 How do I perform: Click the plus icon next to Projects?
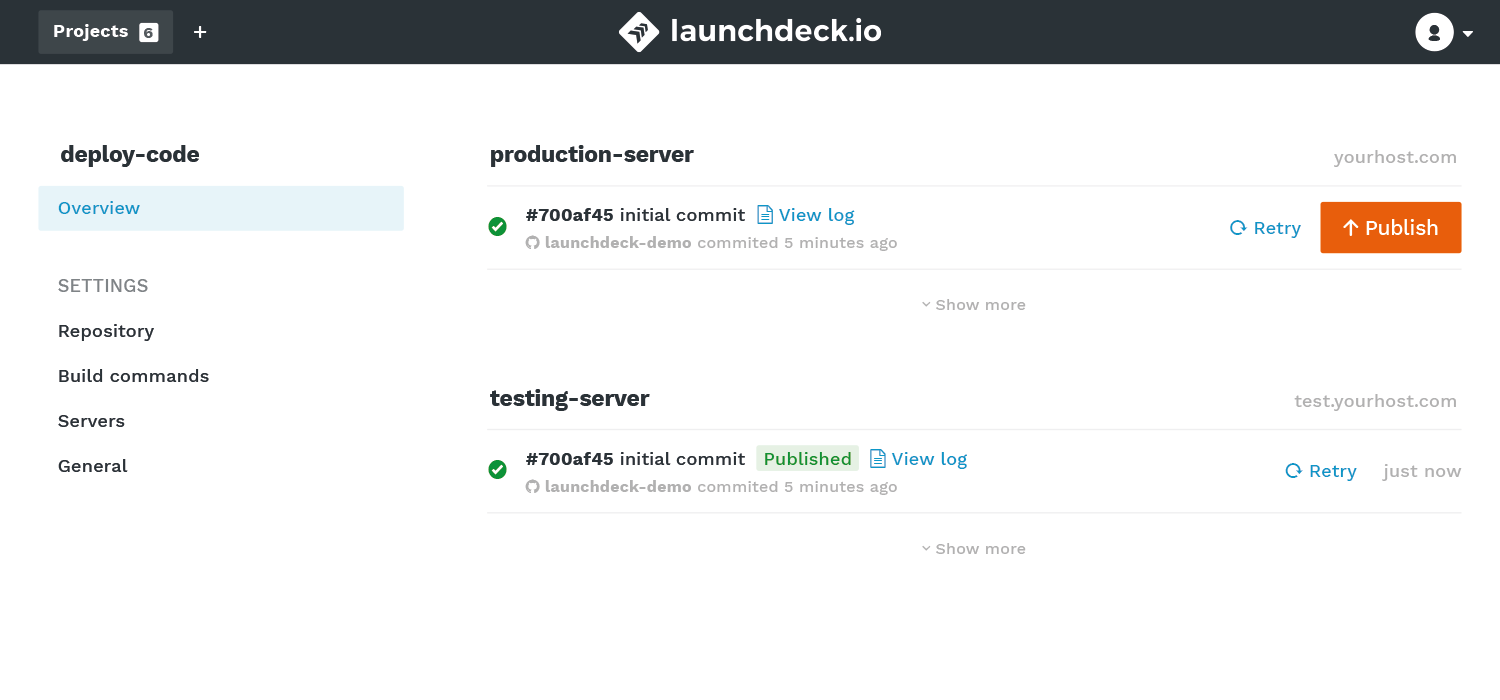tap(199, 31)
